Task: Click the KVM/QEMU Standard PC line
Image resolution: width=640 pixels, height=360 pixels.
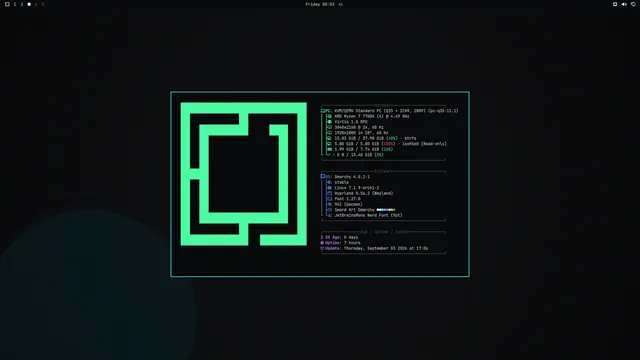Action: coord(396,111)
